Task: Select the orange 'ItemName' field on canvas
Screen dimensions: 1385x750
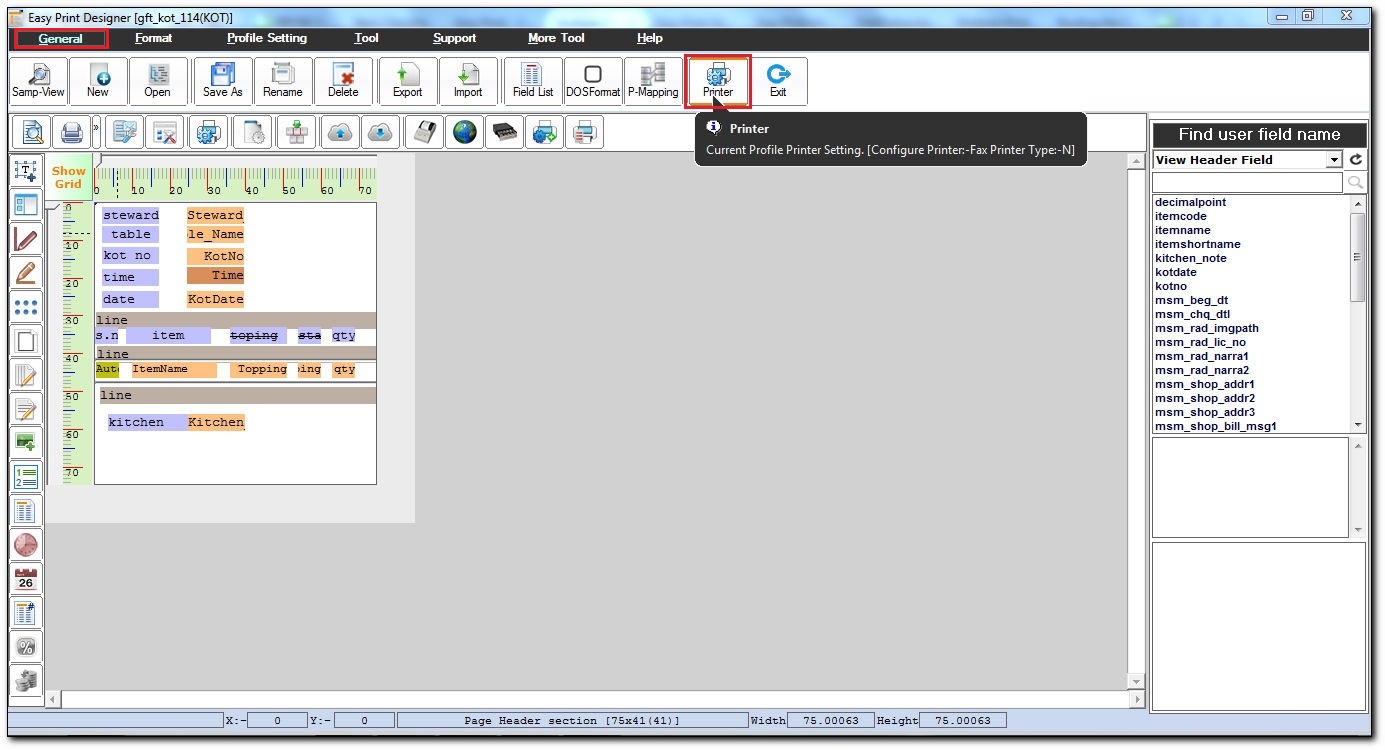Action: [x=174, y=370]
